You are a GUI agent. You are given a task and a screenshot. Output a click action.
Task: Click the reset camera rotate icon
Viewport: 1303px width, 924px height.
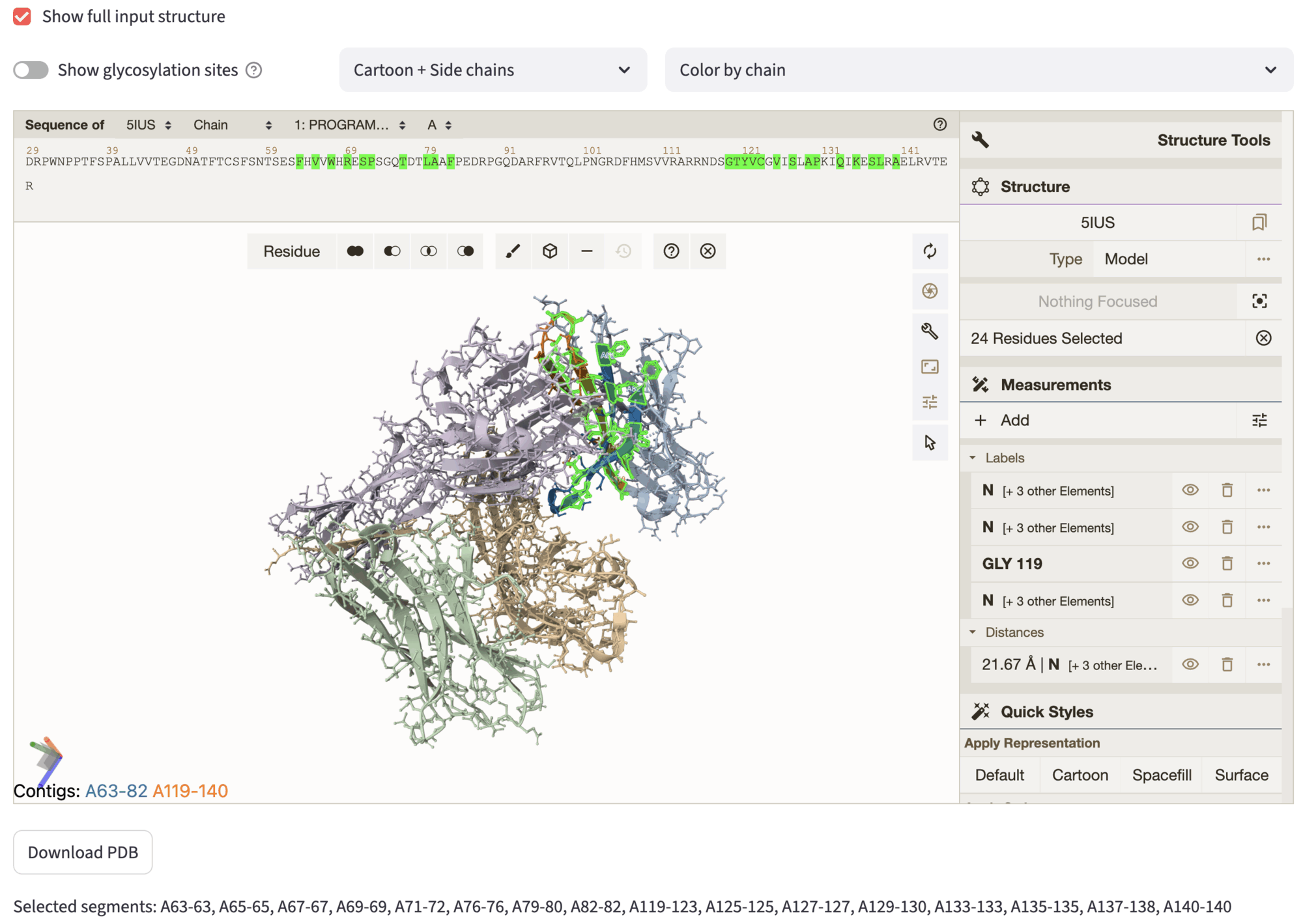pos(930,251)
